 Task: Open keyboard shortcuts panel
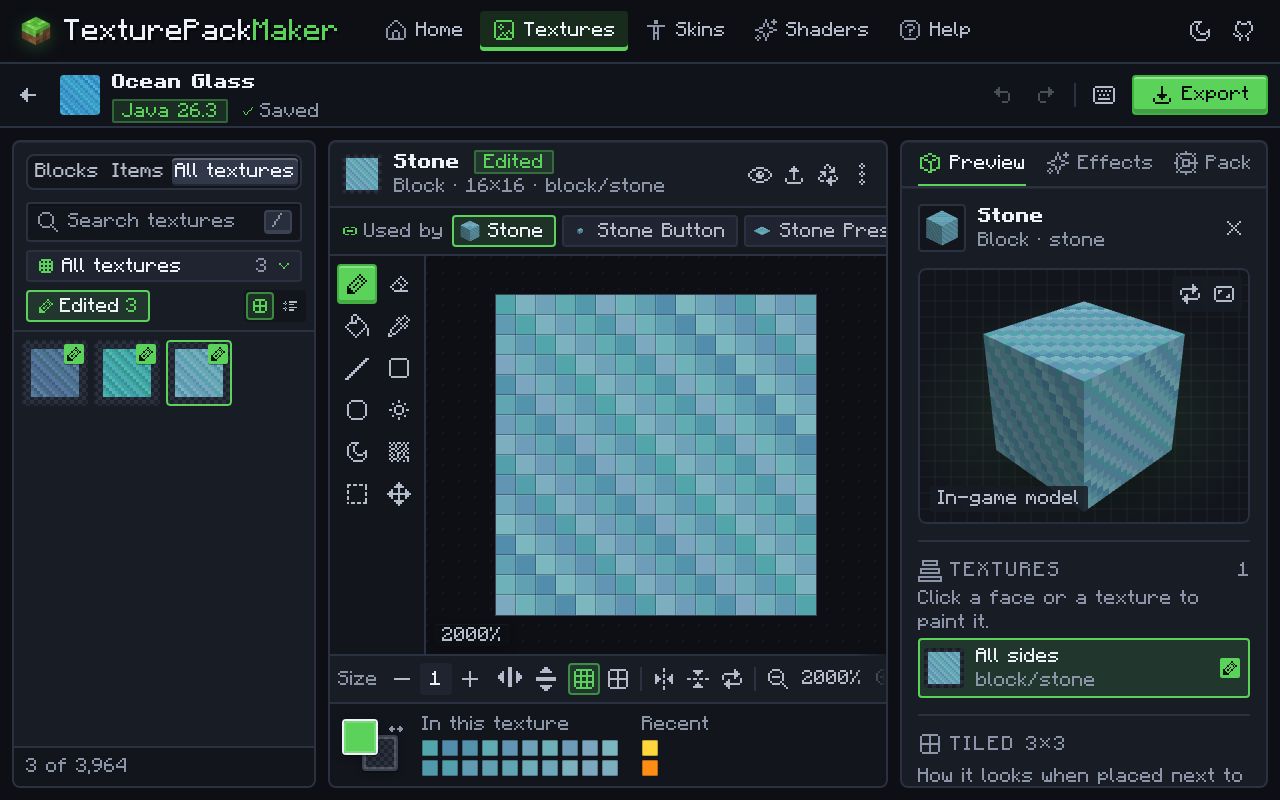pyautogui.click(x=1104, y=94)
